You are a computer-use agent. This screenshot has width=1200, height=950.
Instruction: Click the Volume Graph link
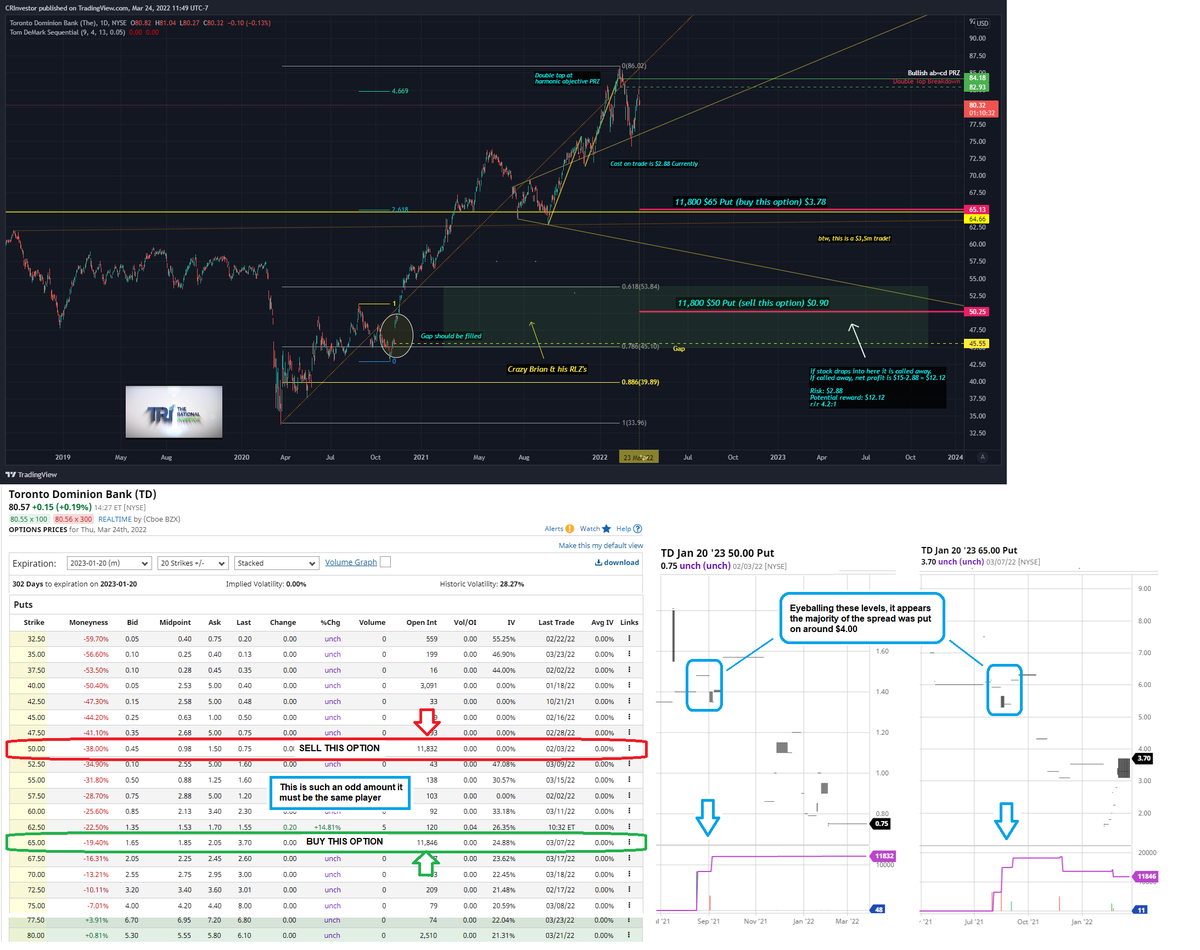click(x=351, y=562)
